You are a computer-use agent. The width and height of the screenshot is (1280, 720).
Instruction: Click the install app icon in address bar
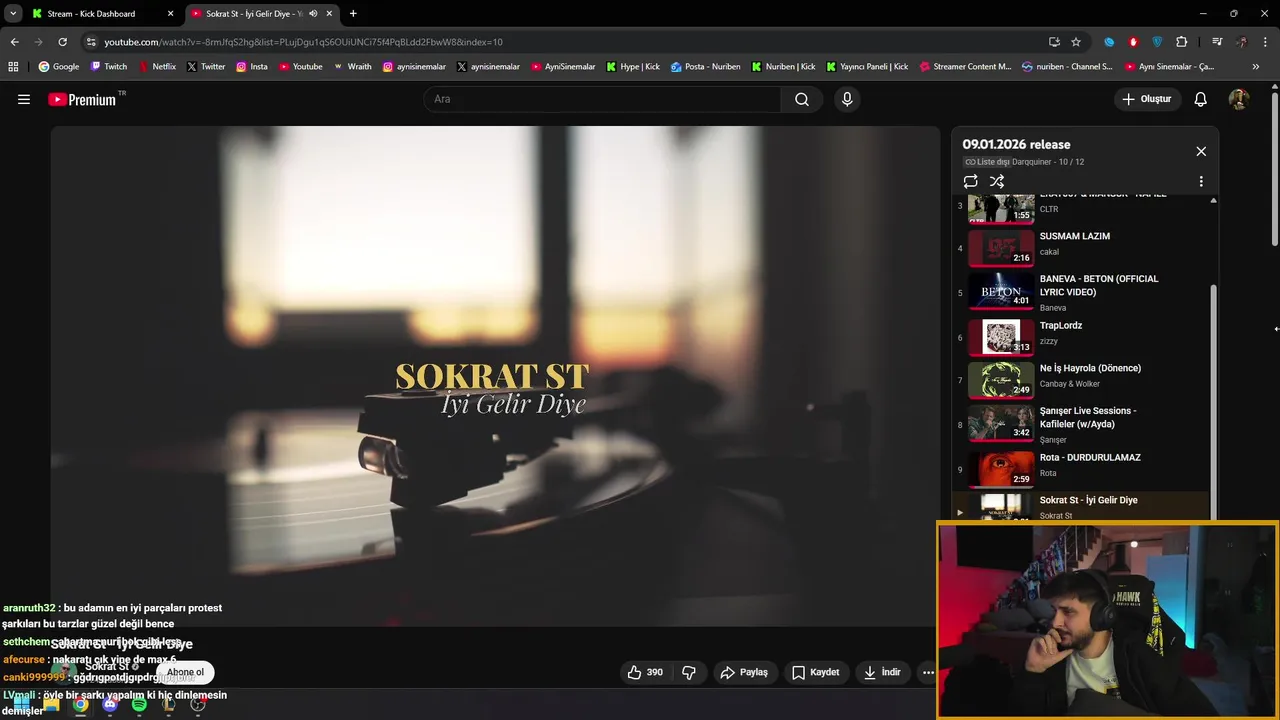pos(1054,42)
